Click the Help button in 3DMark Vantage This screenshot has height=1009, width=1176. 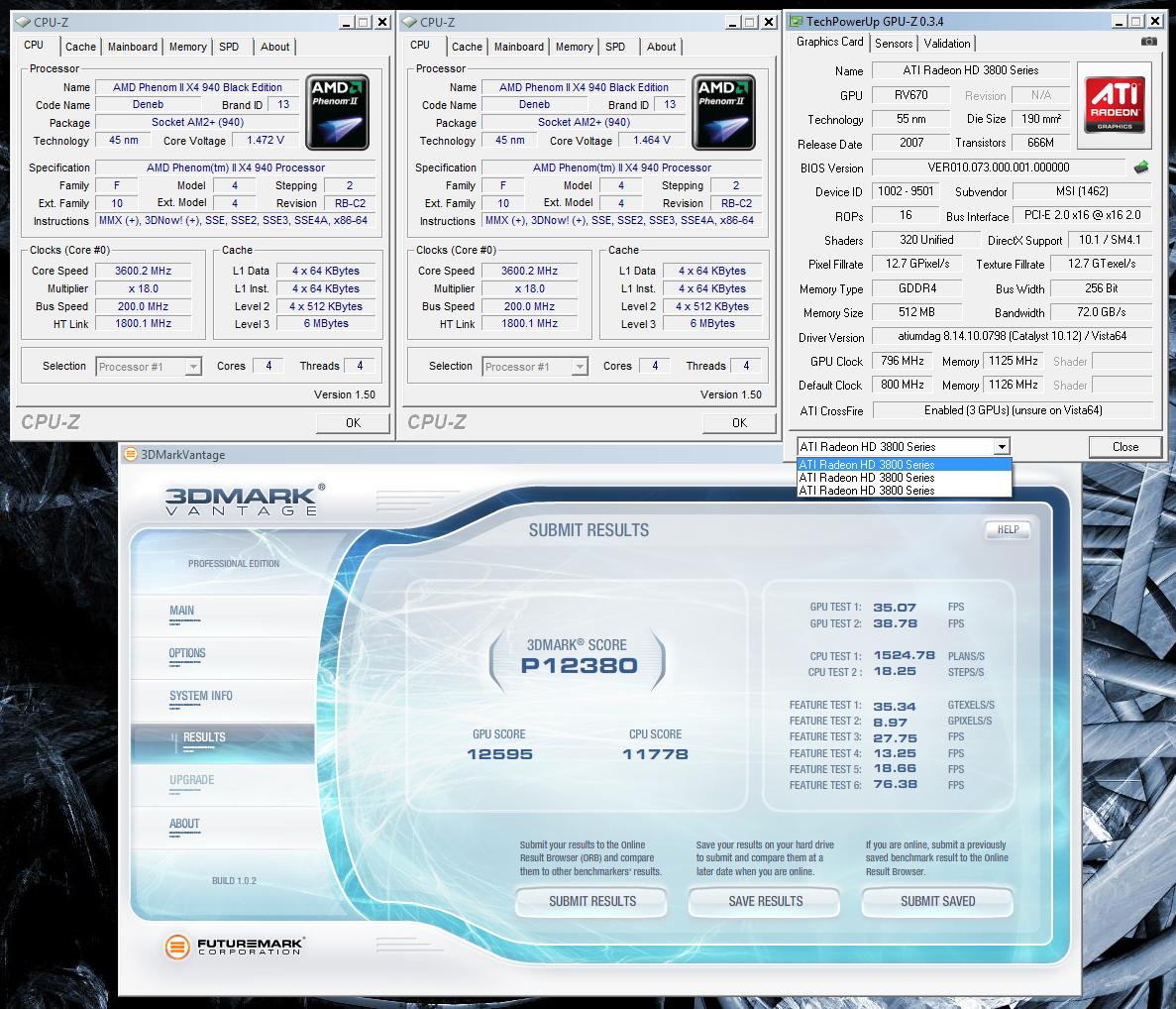(1008, 530)
